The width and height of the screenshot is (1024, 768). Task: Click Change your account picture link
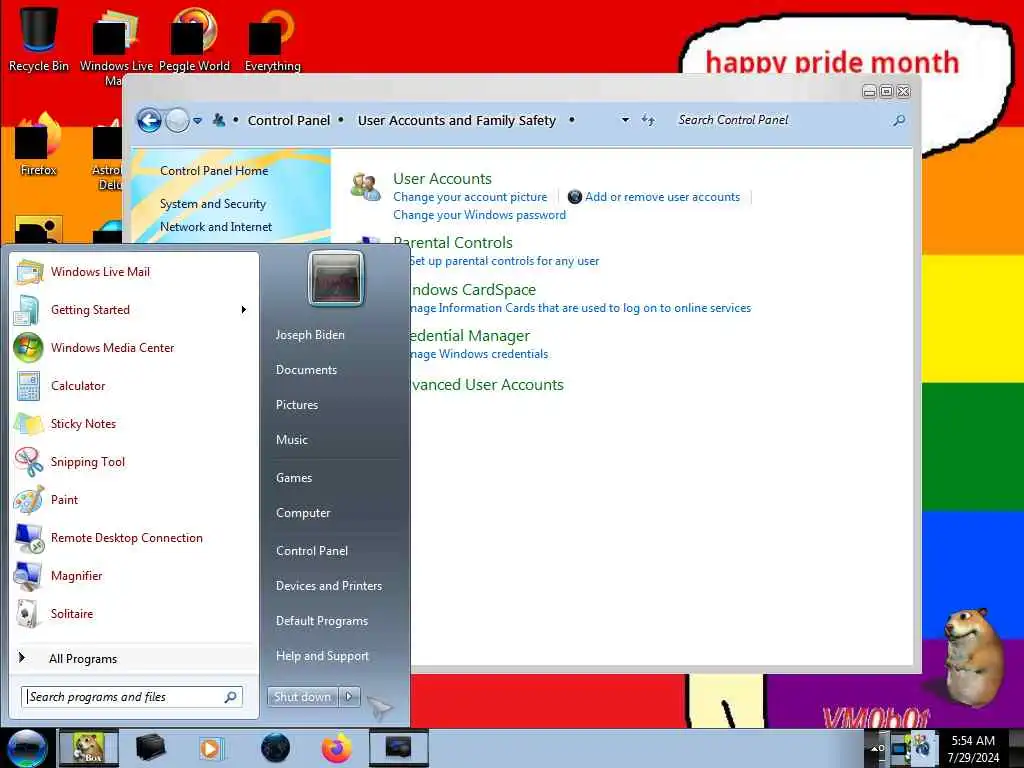pos(470,197)
